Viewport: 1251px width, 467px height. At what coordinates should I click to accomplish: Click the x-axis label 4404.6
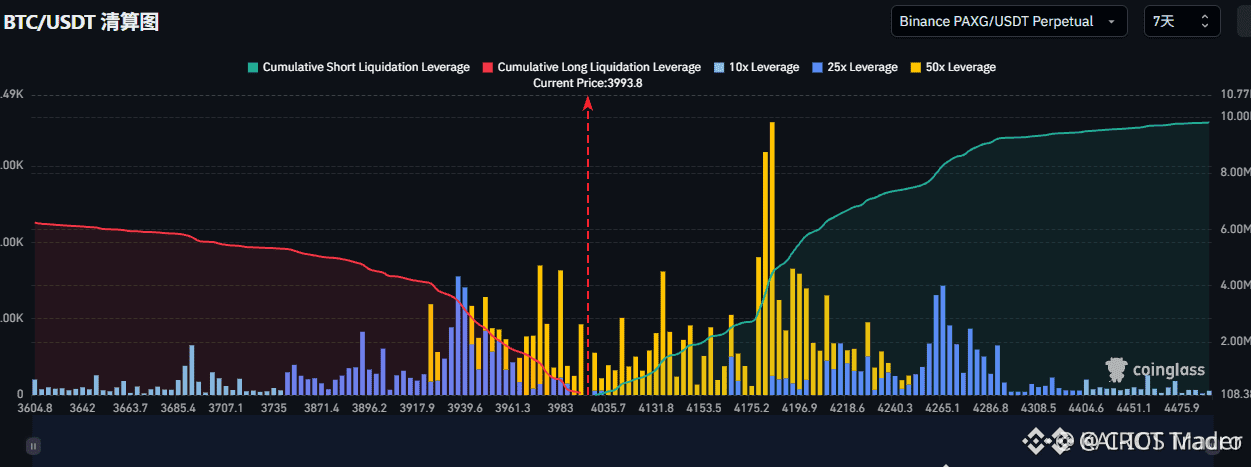pyautogui.click(x=1087, y=408)
